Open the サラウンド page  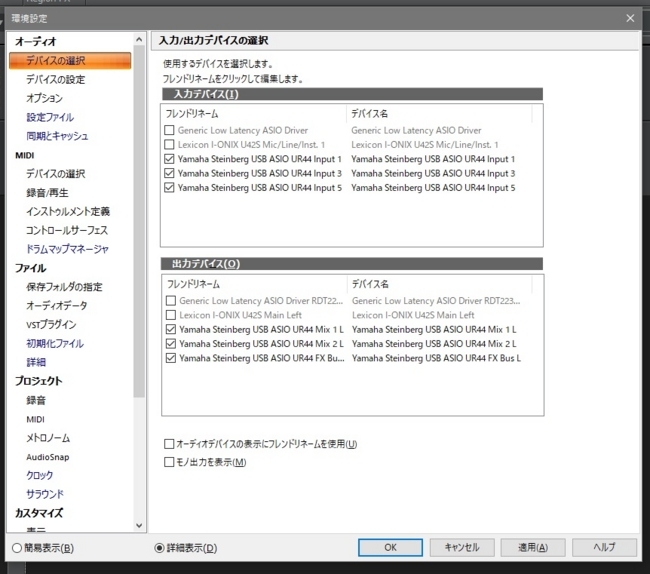[x=45, y=494]
